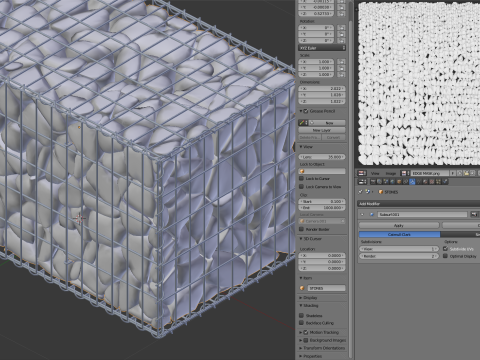Enable Backface Culling checkbox

(302, 323)
